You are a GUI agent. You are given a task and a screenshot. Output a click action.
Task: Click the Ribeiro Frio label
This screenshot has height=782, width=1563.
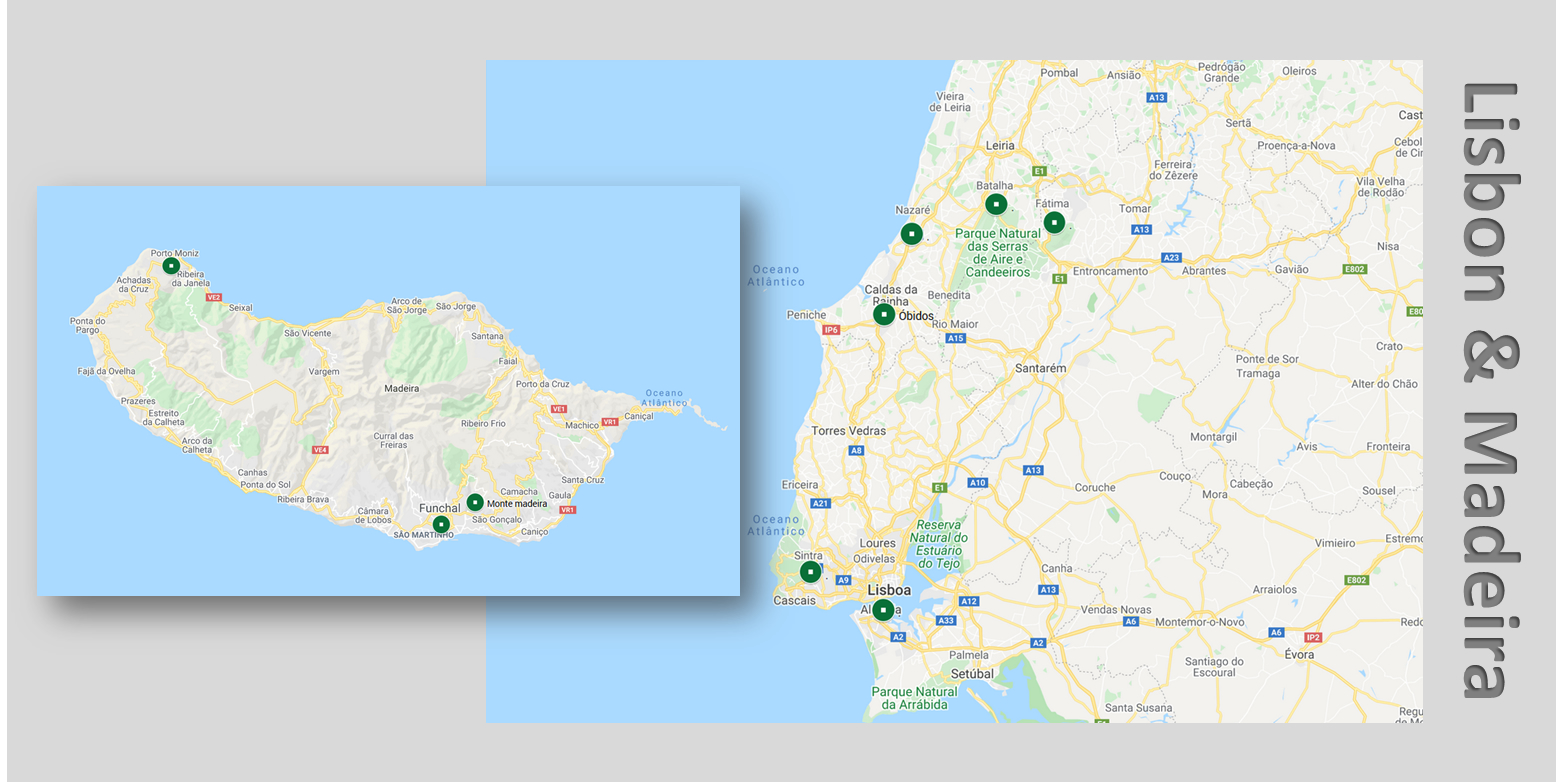point(484,424)
